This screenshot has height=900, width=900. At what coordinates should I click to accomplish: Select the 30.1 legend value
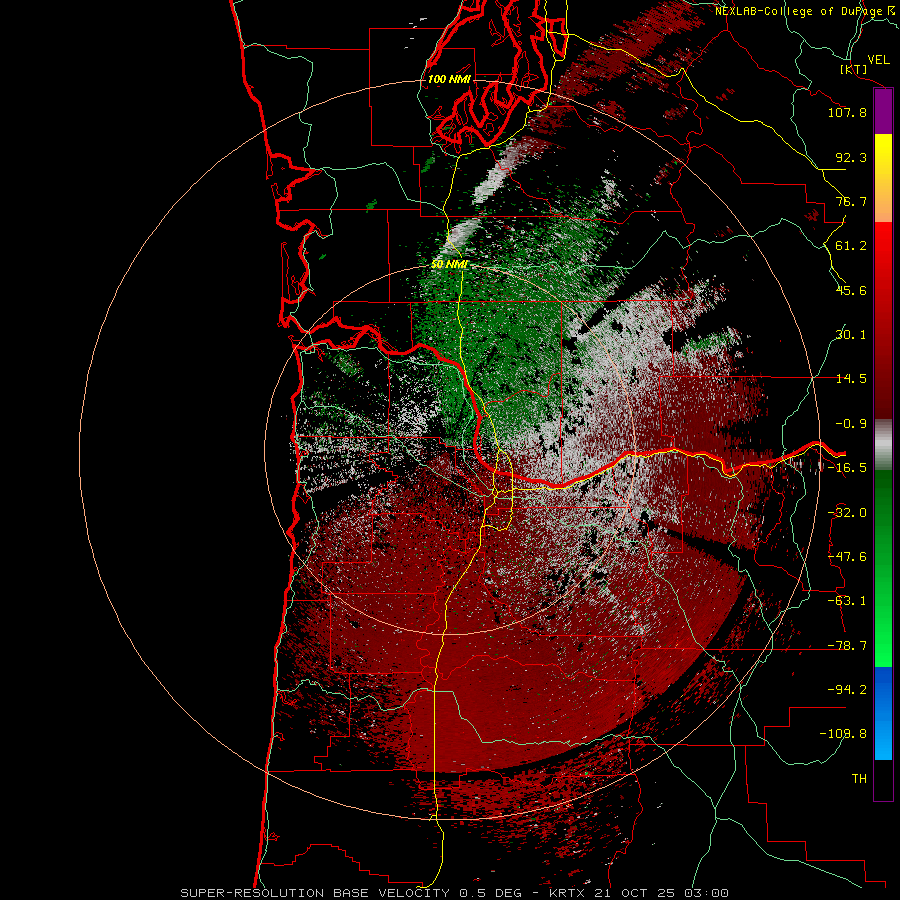tap(851, 335)
